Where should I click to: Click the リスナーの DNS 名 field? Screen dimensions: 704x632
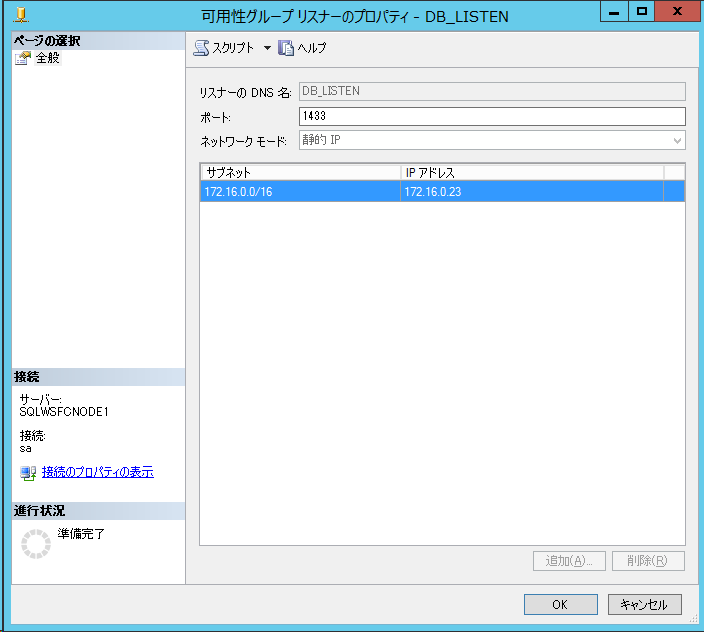pos(491,91)
